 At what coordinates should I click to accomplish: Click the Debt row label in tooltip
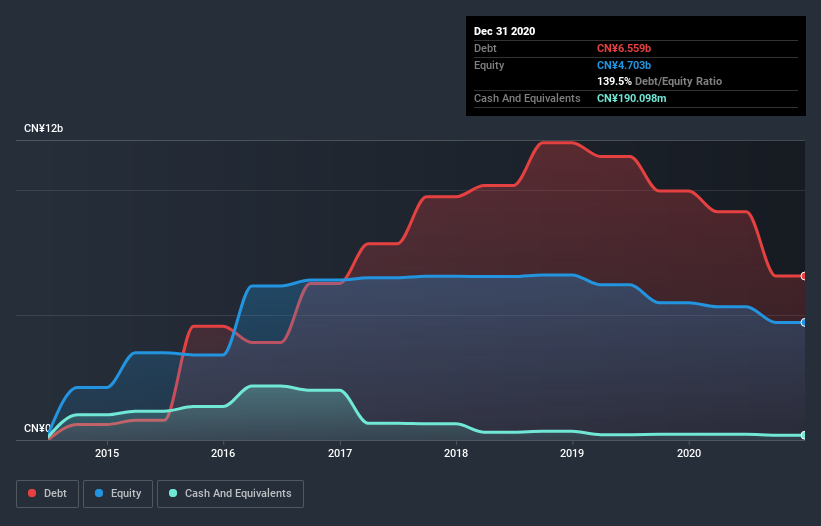pyautogui.click(x=485, y=48)
